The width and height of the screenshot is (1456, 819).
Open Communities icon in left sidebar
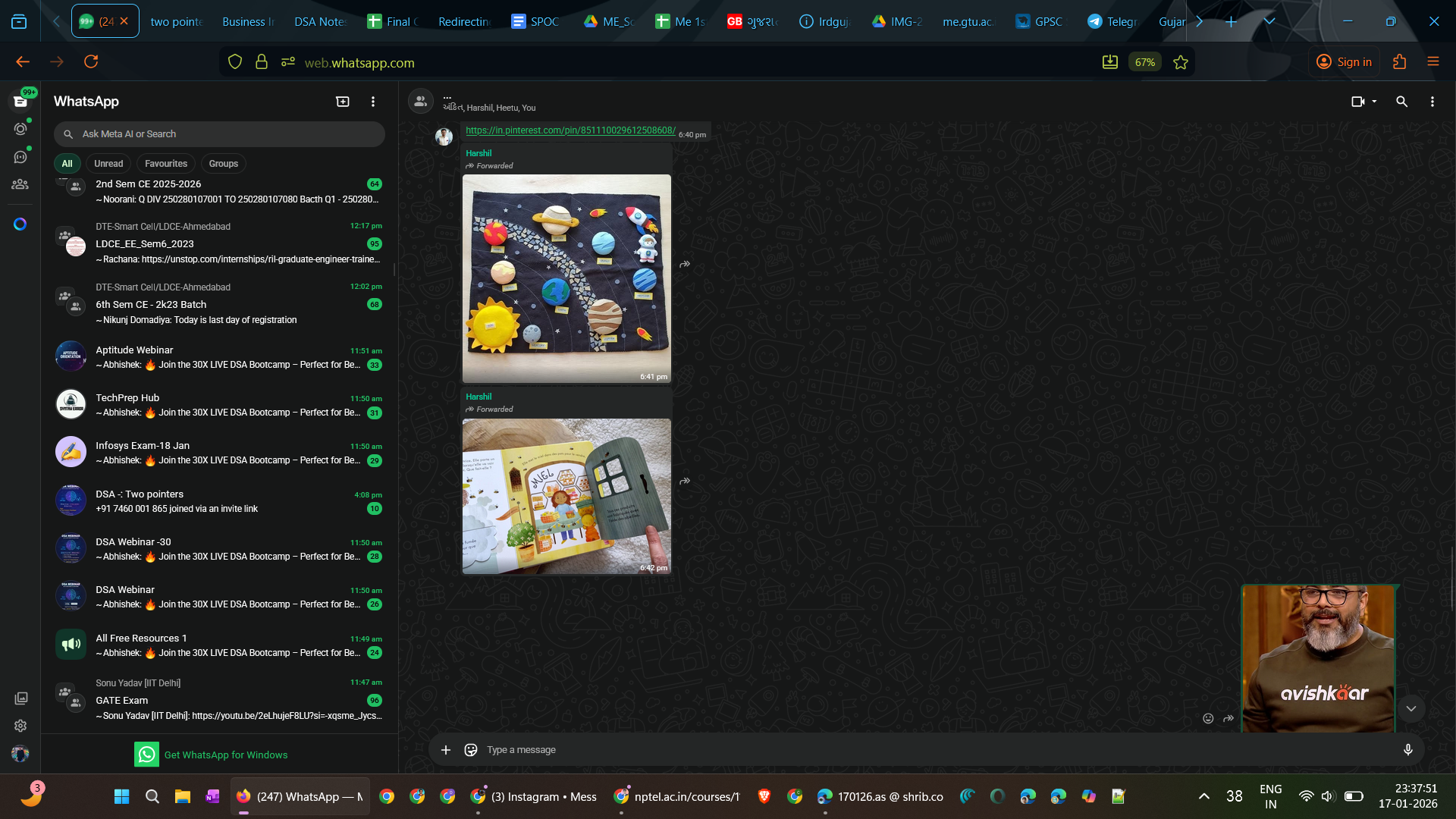(x=20, y=184)
